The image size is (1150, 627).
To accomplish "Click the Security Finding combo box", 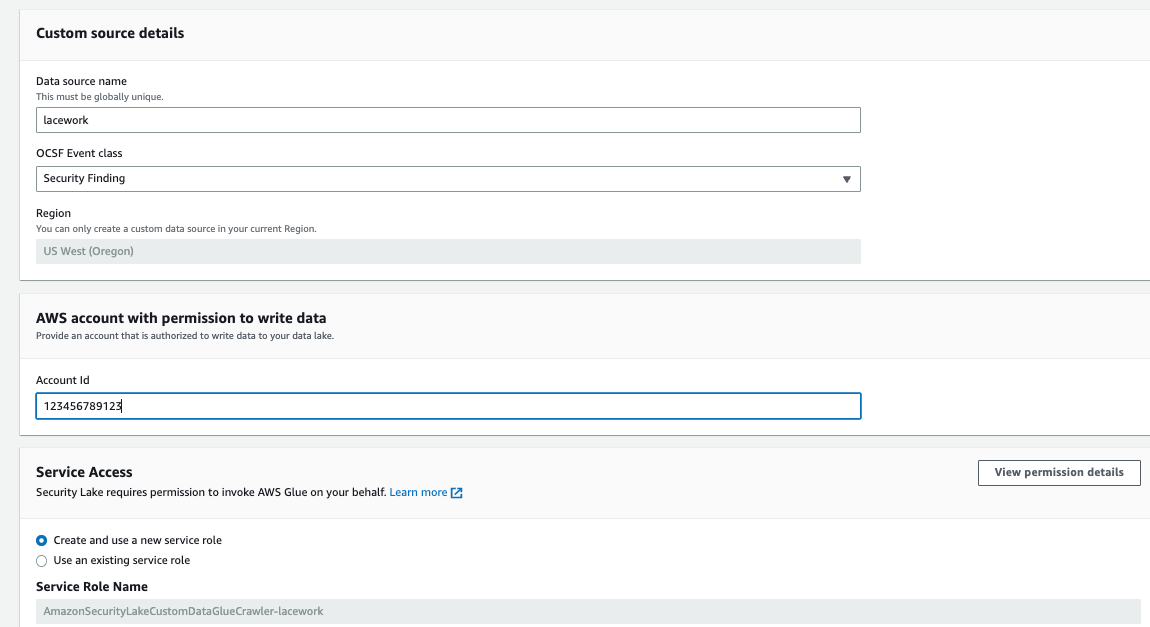I will 448,178.
